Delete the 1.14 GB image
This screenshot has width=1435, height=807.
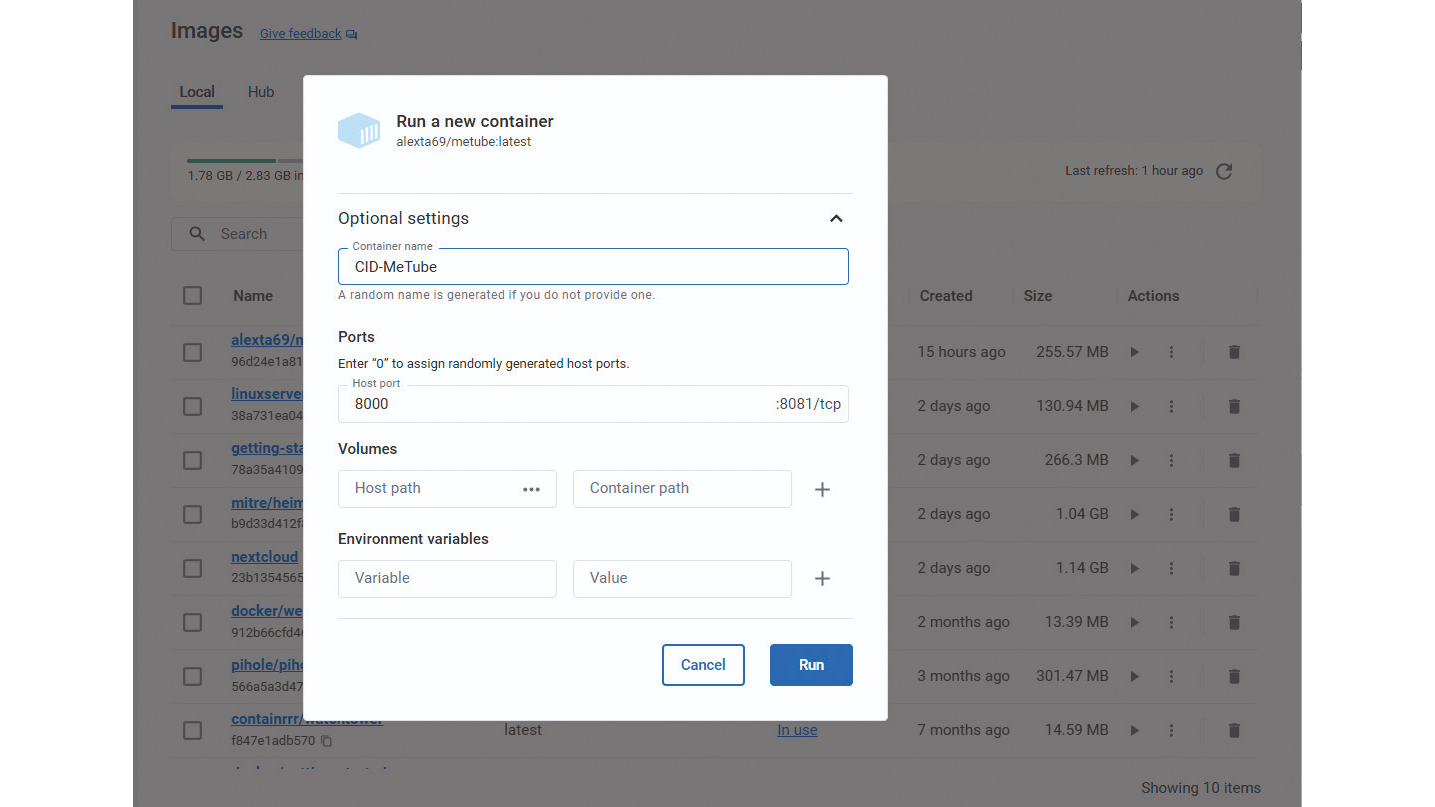click(x=1234, y=568)
